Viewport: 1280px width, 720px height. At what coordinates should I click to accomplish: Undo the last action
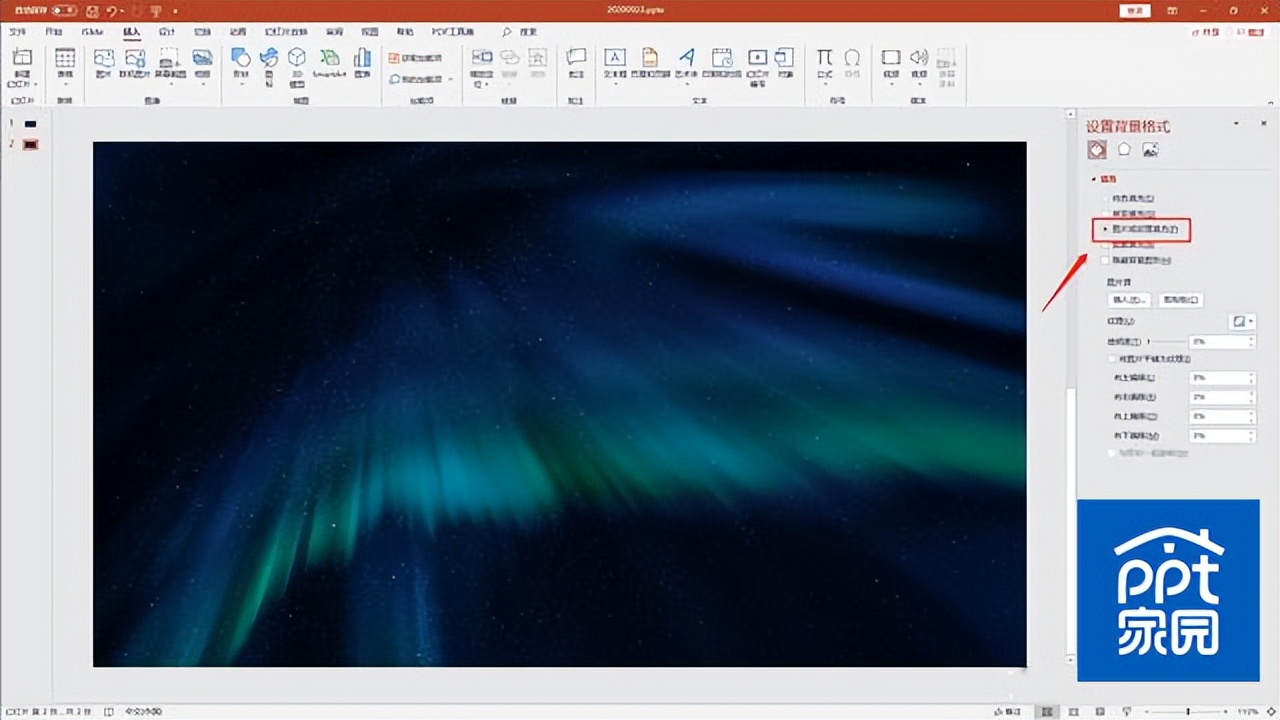click(x=112, y=11)
